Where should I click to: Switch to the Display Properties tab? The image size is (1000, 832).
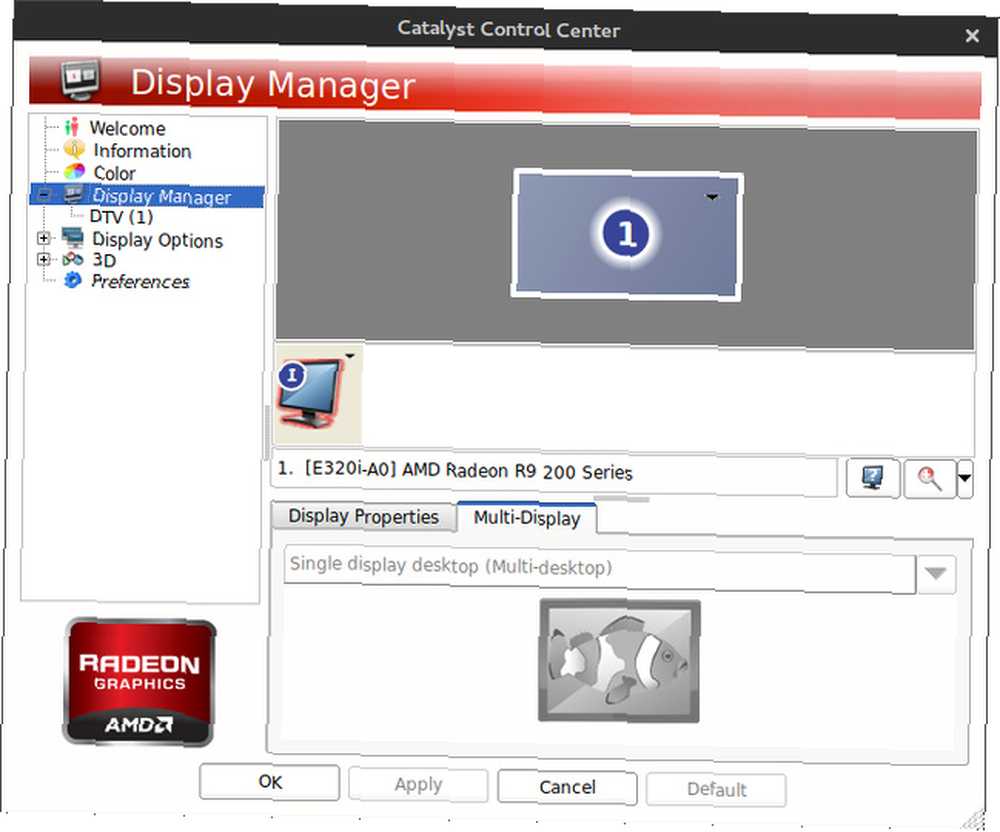[364, 516]
